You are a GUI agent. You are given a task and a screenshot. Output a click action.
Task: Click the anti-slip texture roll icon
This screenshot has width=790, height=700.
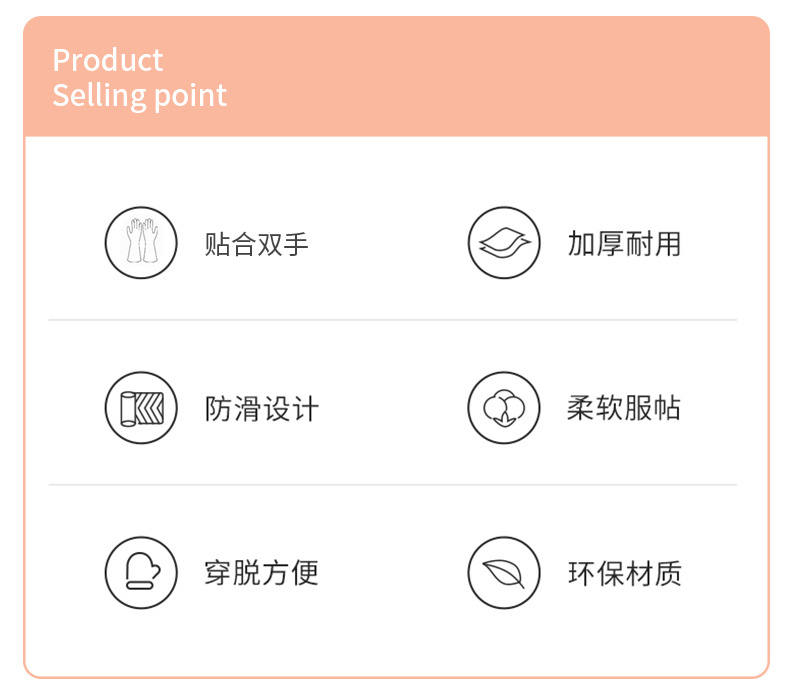click(141, 408)
